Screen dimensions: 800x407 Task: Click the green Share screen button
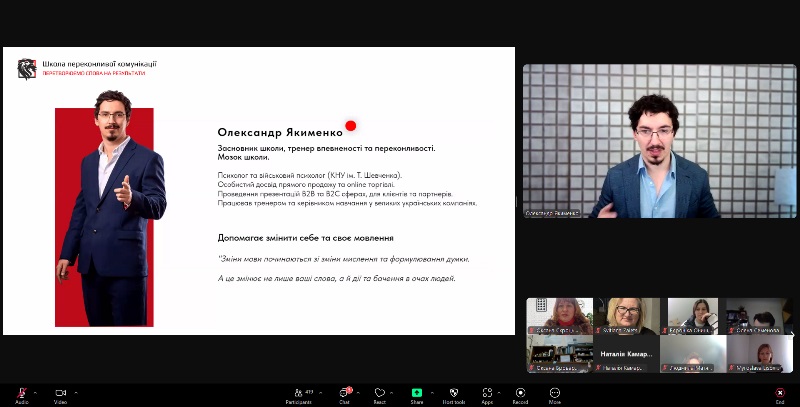click(417, 395)
